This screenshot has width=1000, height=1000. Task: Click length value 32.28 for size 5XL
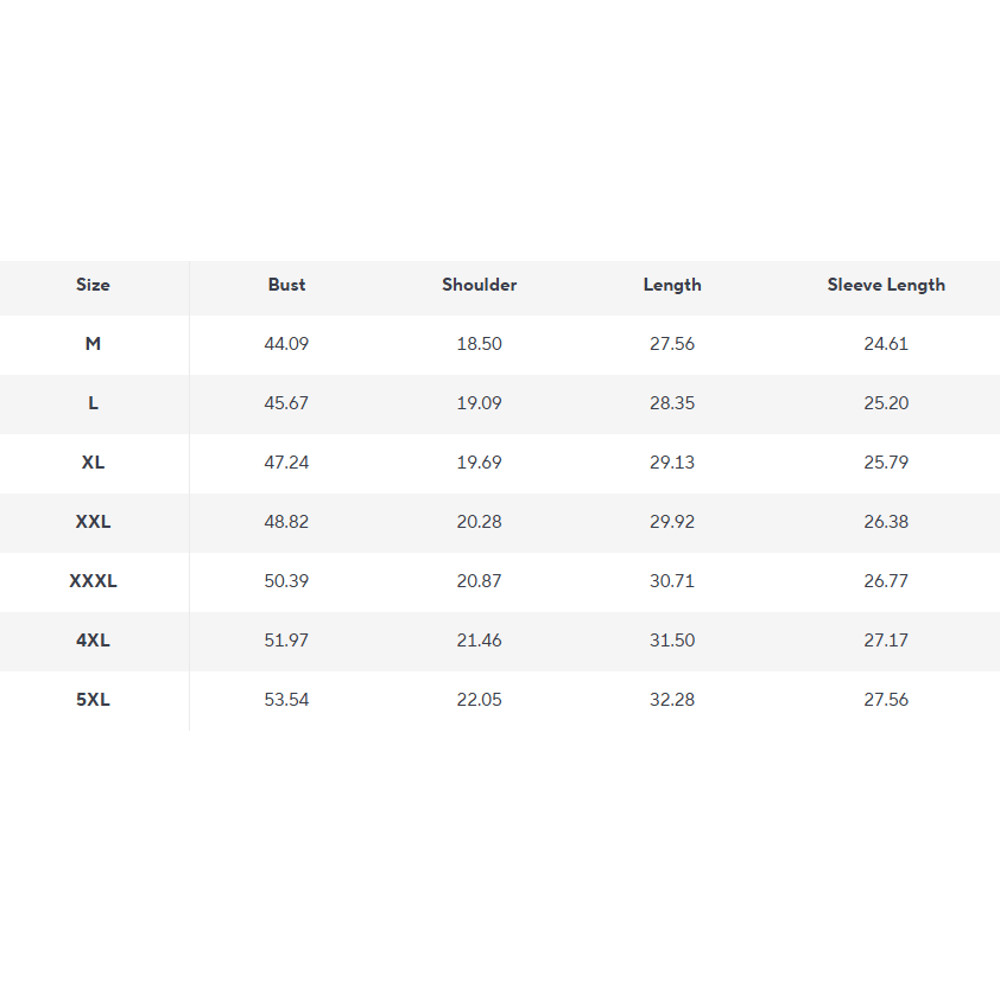pyautogui.click(x=672, y=700)
